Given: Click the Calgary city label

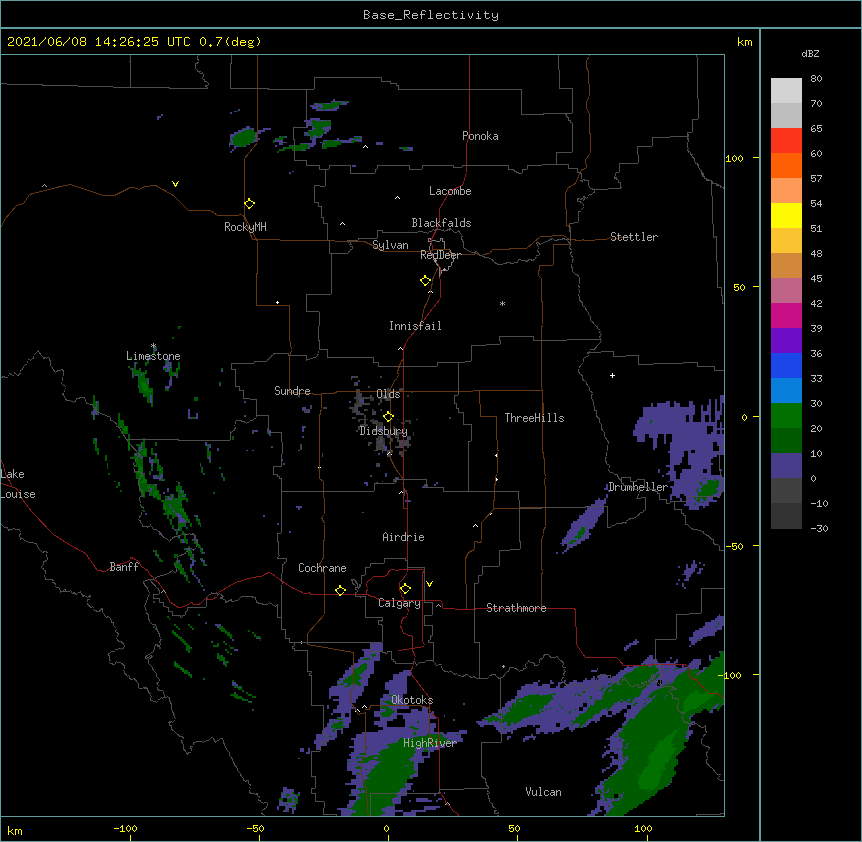Looking at the screenshot, I should pyautogui.click(x=399, y=603).
